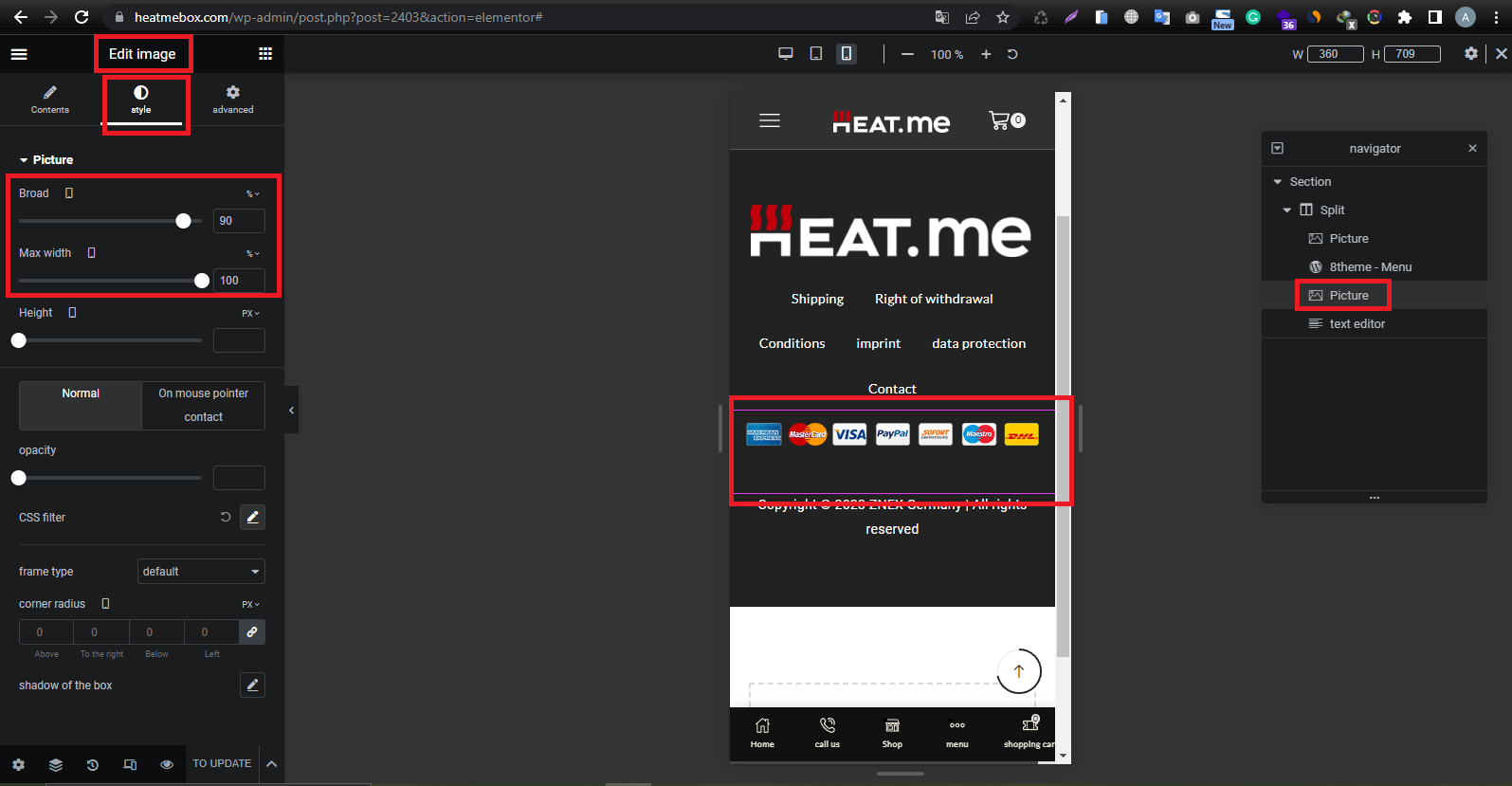Click the Broad responsive device icon

69,193
